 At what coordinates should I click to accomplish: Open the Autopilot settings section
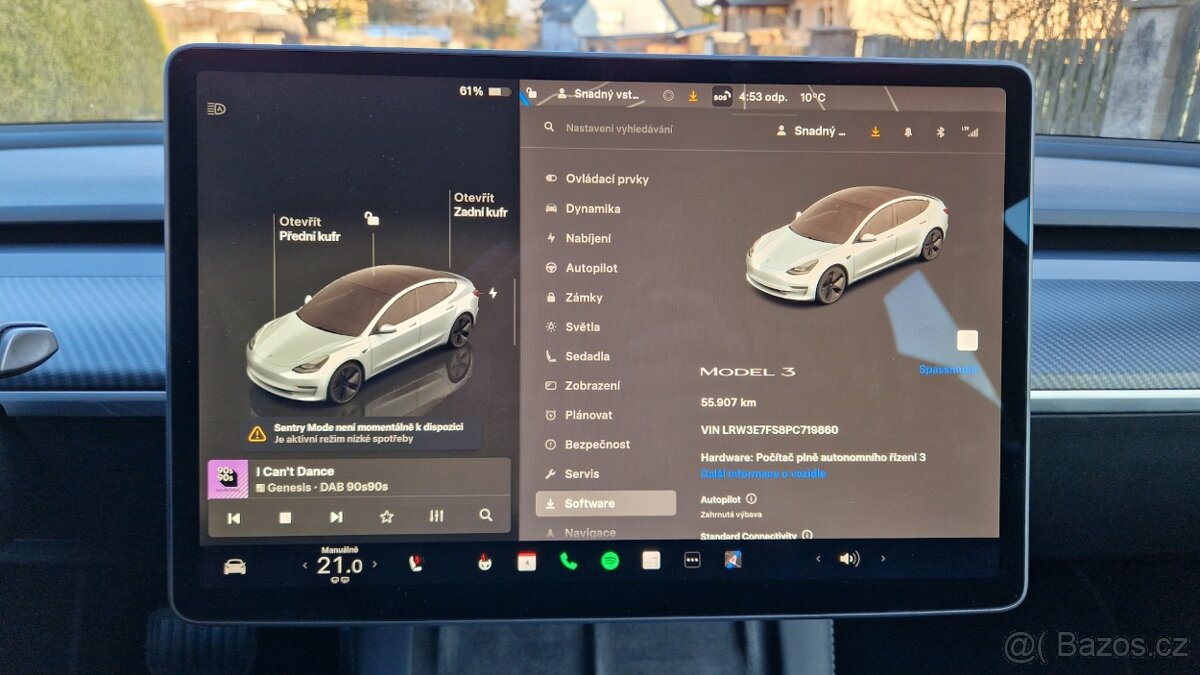click(x=589, y=267)
